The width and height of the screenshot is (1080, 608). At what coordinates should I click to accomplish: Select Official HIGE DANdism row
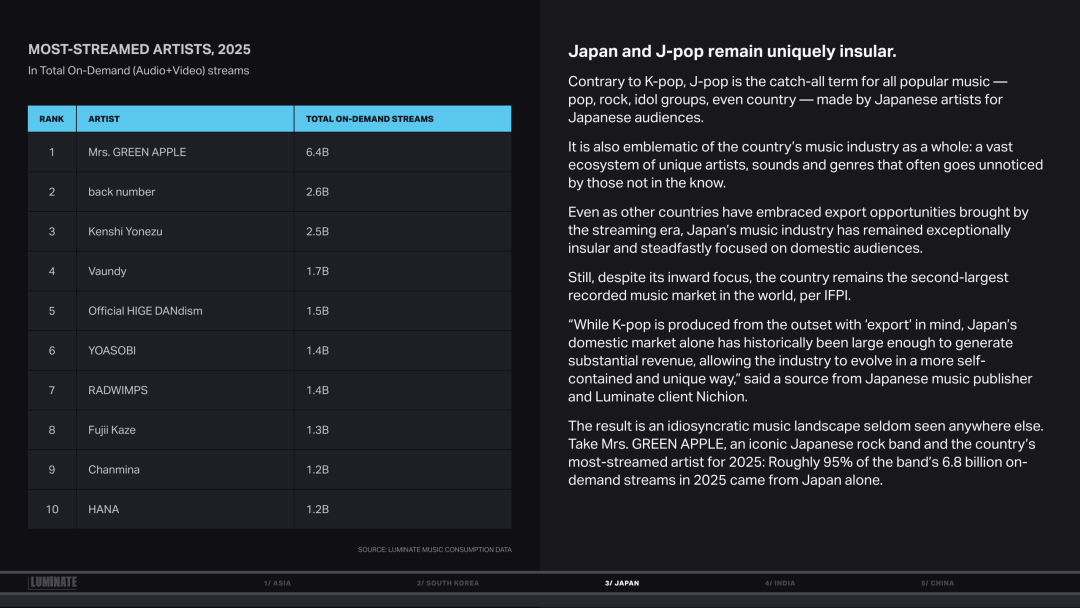[145, 311]
